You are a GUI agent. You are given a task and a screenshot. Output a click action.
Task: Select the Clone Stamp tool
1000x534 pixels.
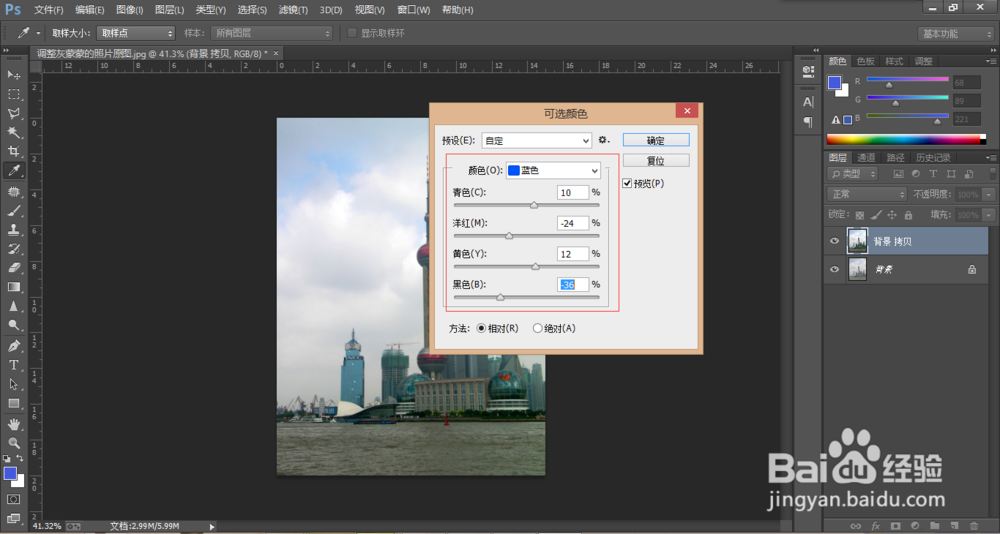(13, 230)
